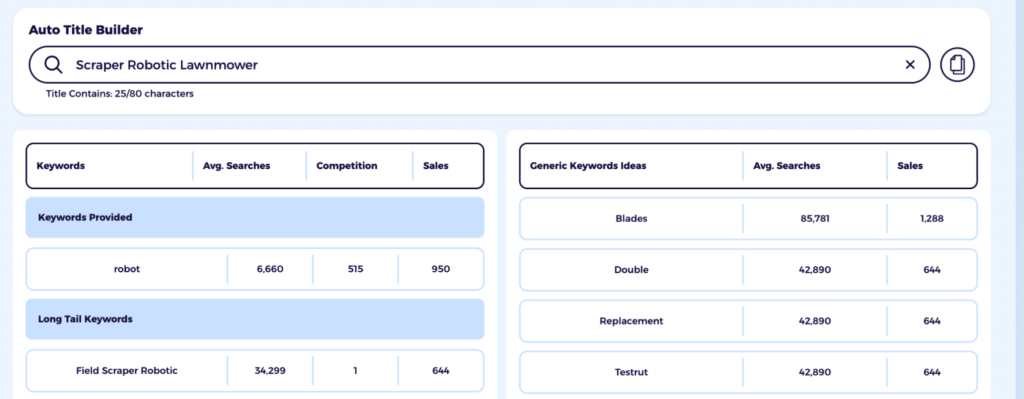The width and height of the screenshot is (1024, 399).
Task: Click Avg. Searches header in Keywords table
Action: click(236, 166)
